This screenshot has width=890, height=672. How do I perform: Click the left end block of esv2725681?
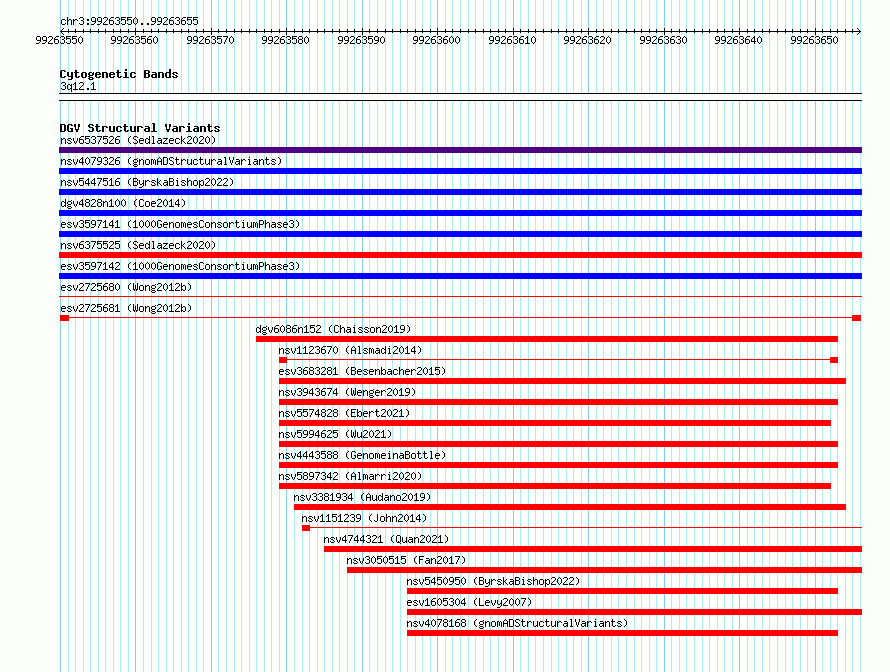(64, 318)
